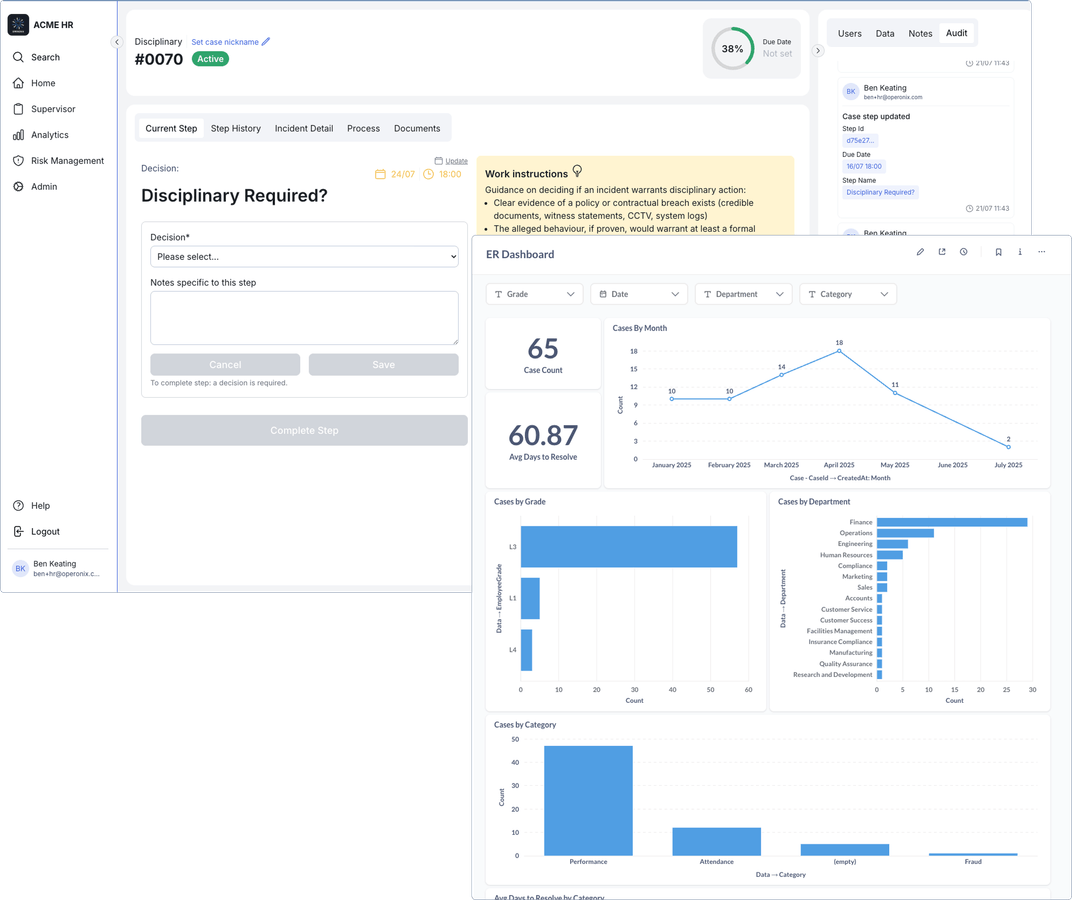Collapse the left sidebar with the chevron
The width and height of the screenshot is (1072, 900).
(x=116, y=42)
